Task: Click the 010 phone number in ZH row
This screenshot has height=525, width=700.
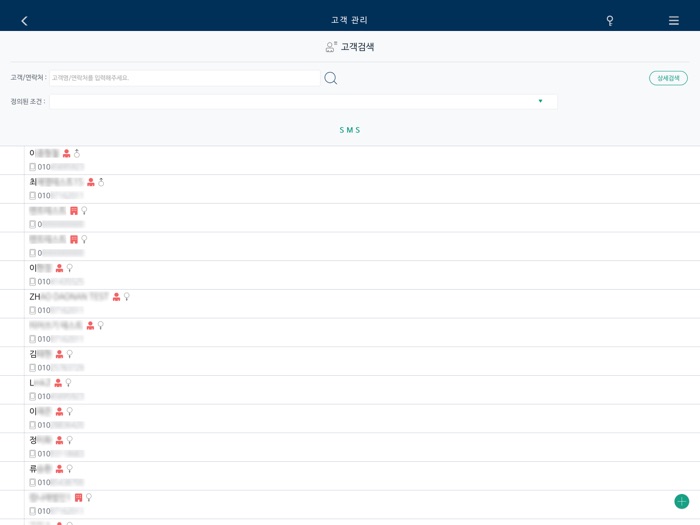Action: click(60, 310)
